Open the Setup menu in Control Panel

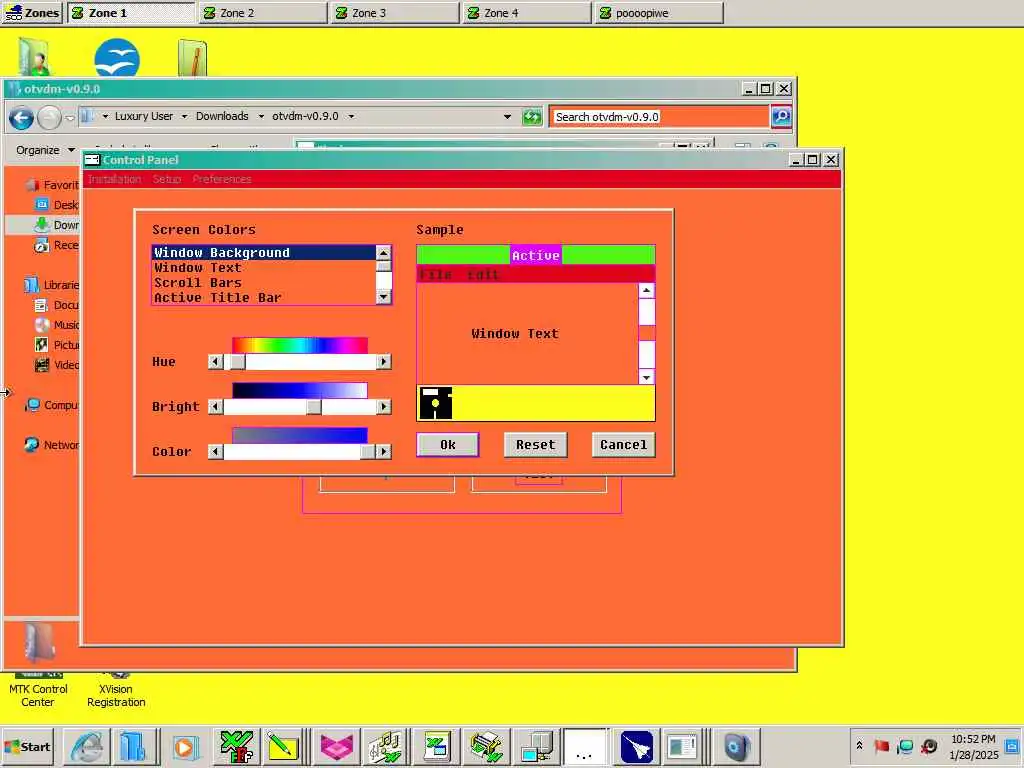point(167,179)
